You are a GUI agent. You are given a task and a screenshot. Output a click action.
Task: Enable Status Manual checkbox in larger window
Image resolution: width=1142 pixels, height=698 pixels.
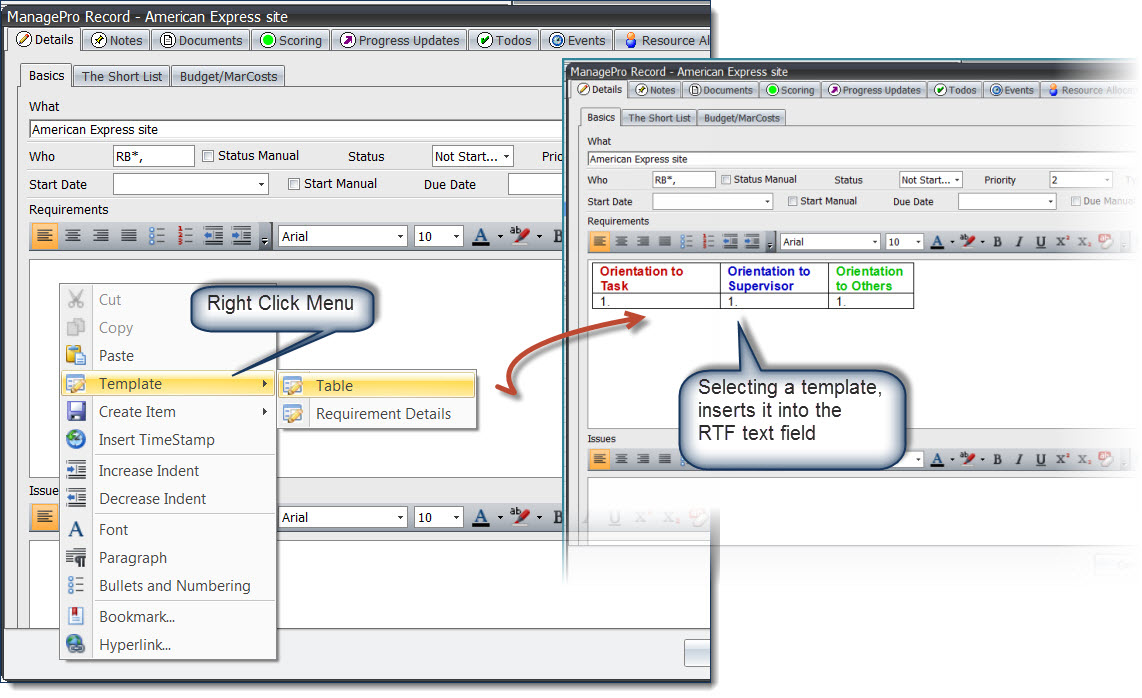pyautogui.click(x=208, y=156)
